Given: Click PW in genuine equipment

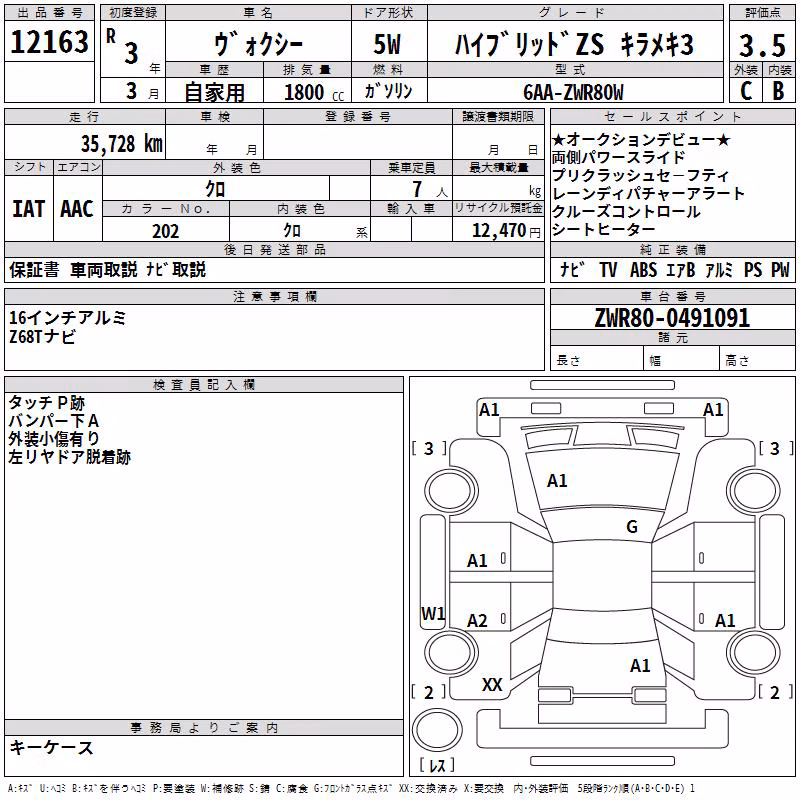Looking at the screenshot, I should pos(780,270).
